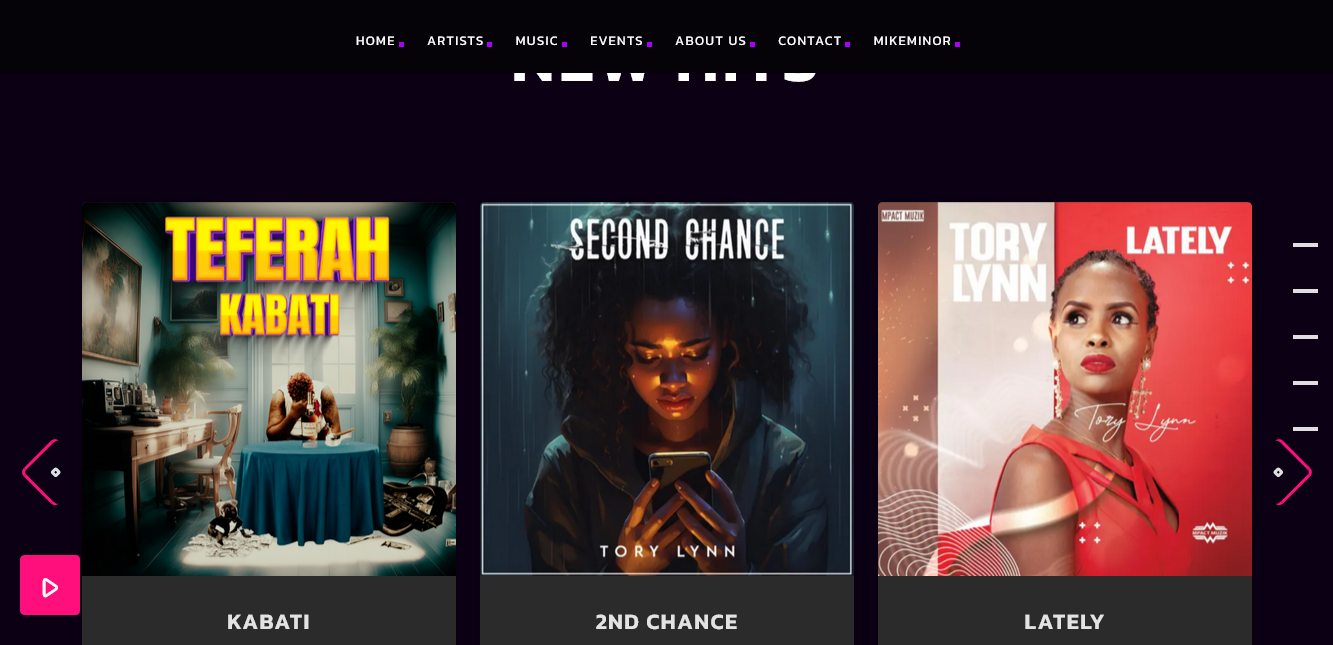
Task: Click the pink play button icon
Action: (x=50, y=585)
